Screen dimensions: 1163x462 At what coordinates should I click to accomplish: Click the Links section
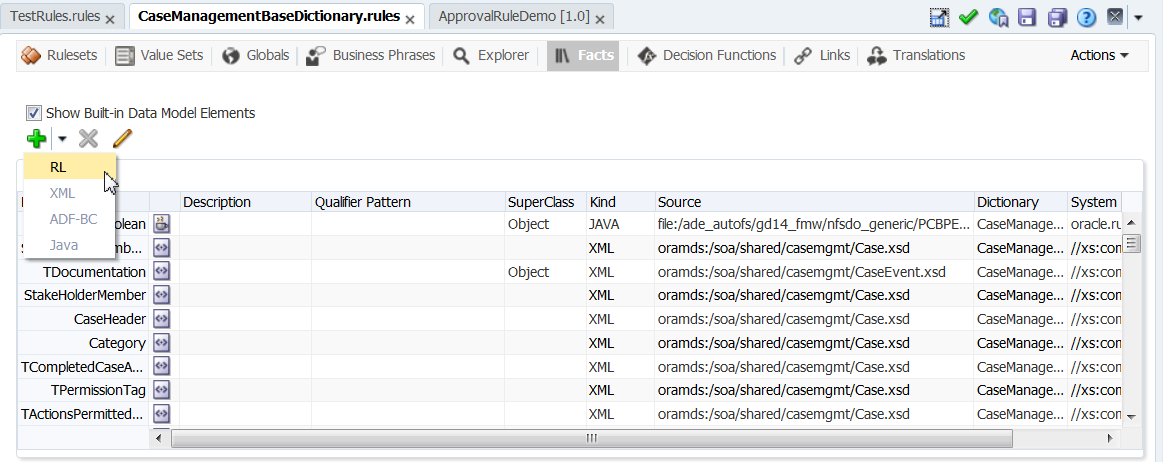pos(822,56)
